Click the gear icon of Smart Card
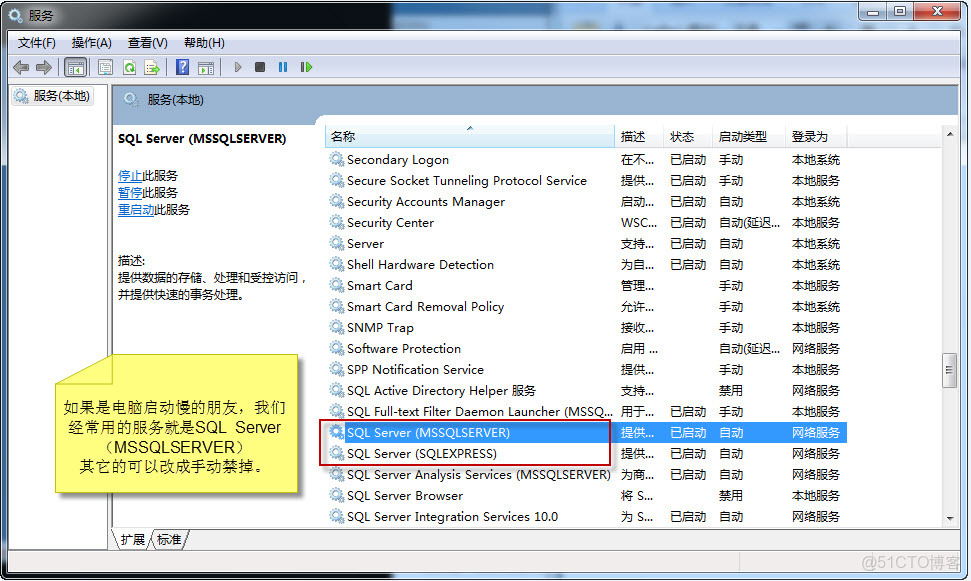 [337, 286]
